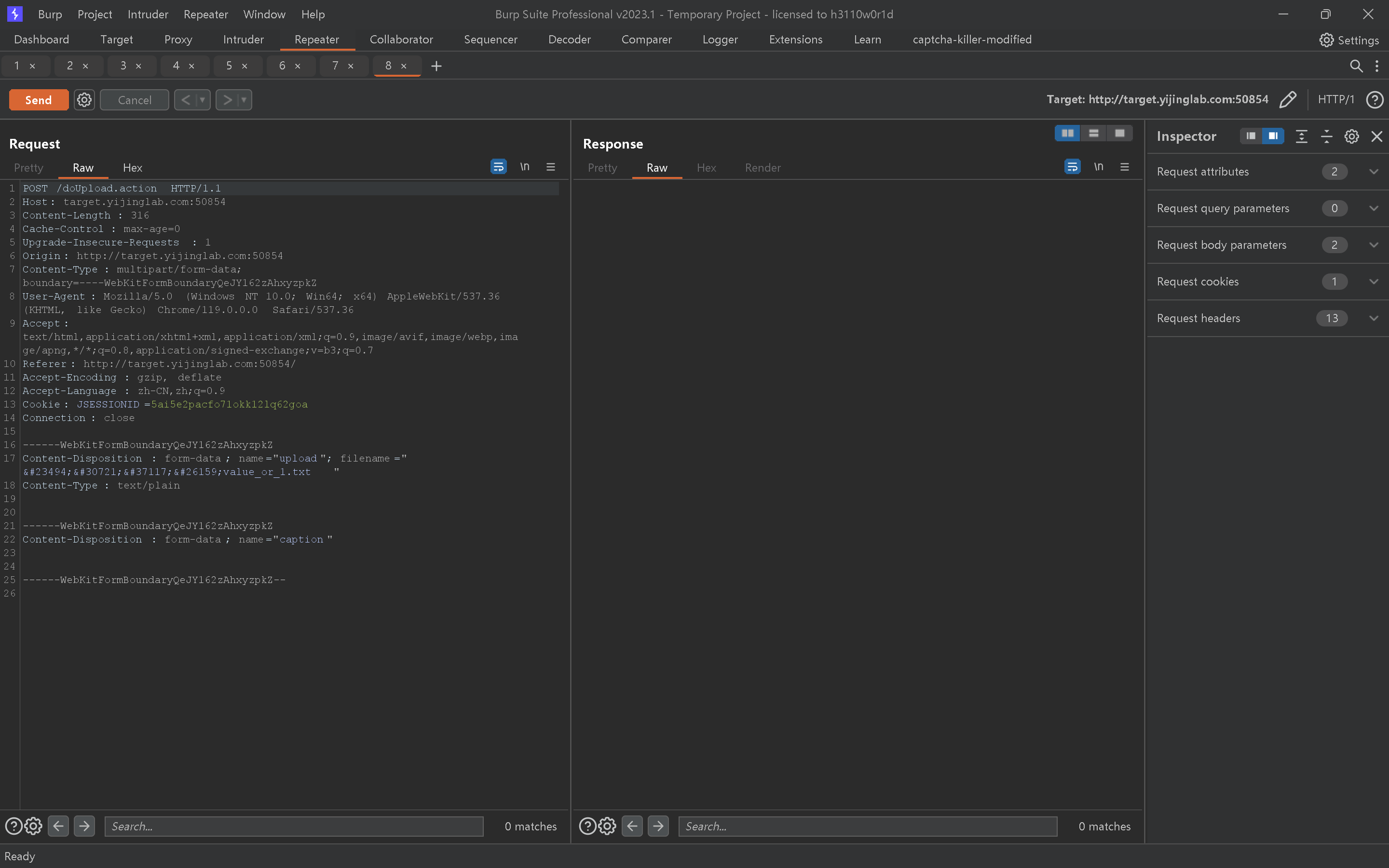Select the Pretty view for Request panel
The width and height of the screenshot is (1389, 868).
pyautogui.click(x=28, y=167)
